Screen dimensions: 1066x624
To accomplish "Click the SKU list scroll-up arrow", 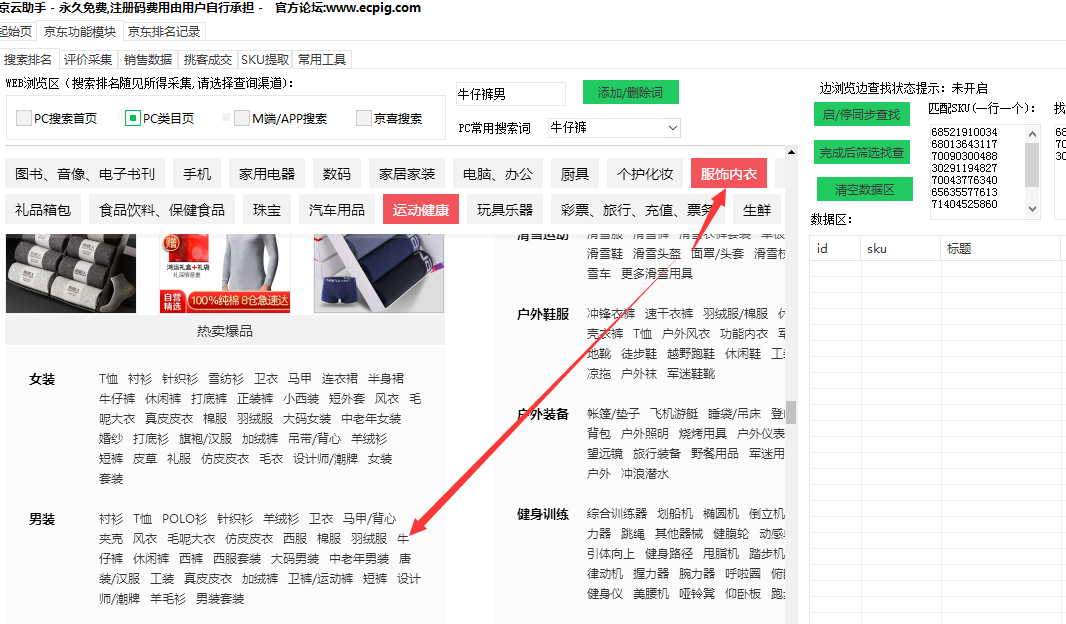I will 1032,134.
